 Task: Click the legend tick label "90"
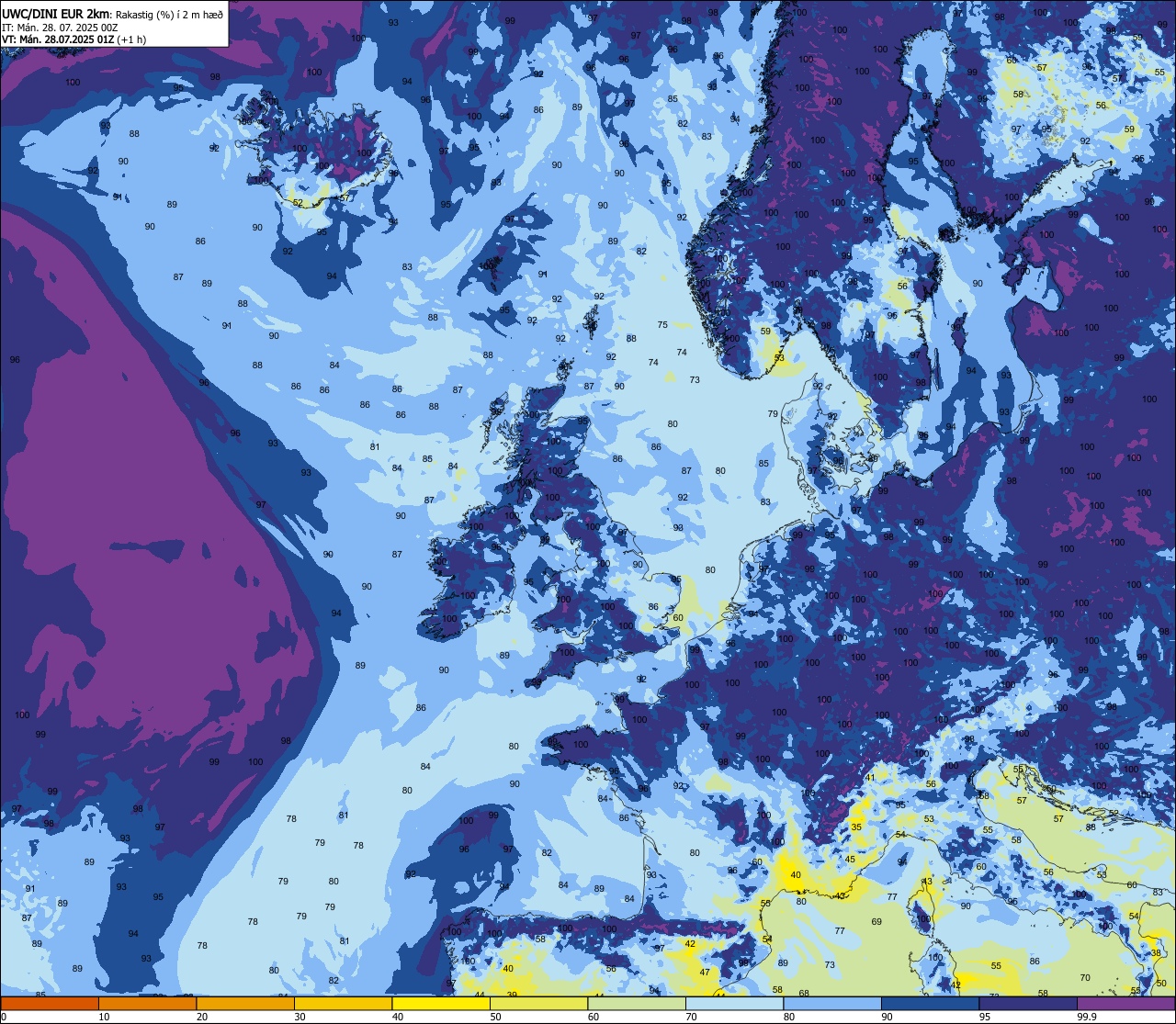pyautogui.click(x=888, y=1017)
